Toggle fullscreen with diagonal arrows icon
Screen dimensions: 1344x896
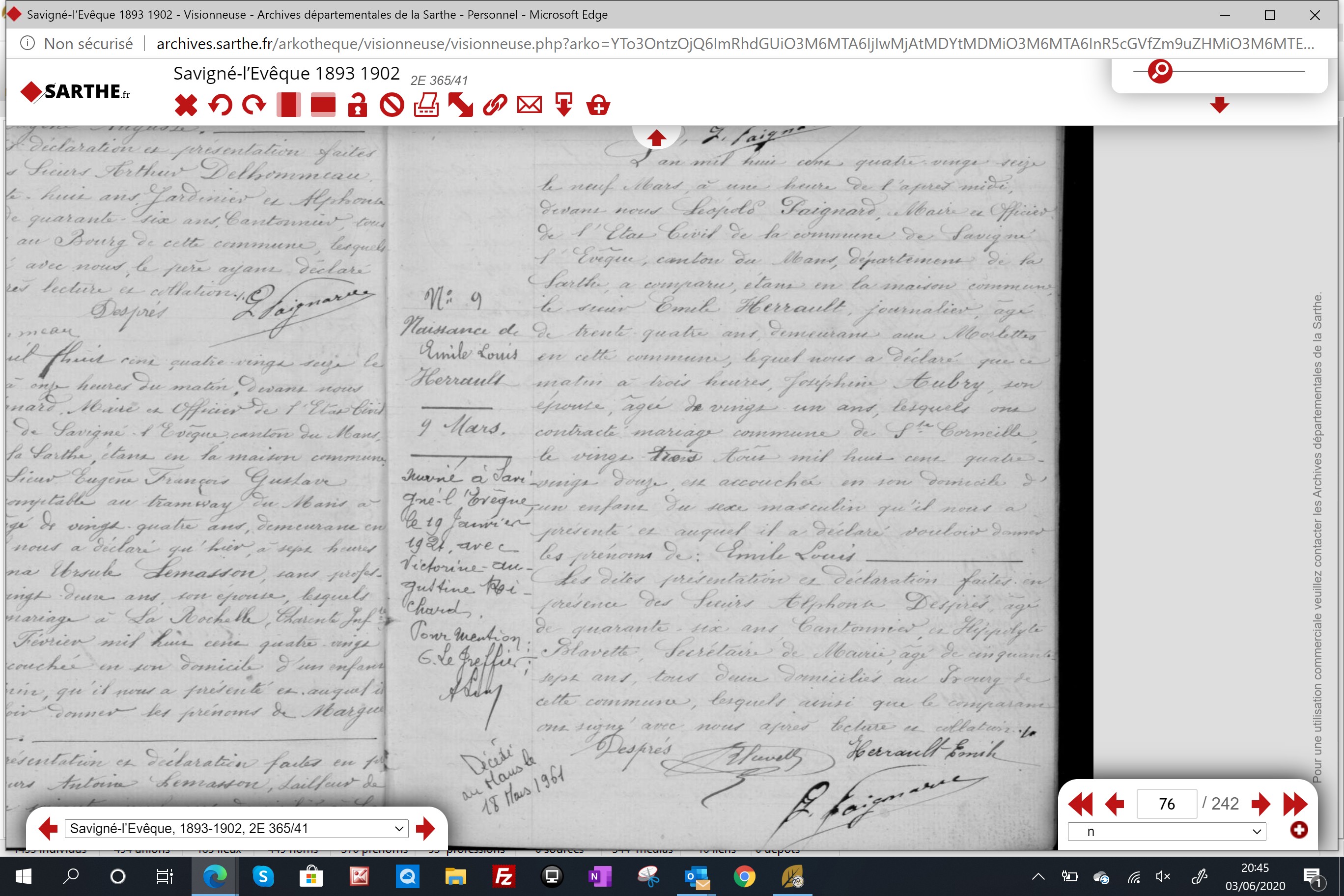pyautogui.click(x=461, y=105)
